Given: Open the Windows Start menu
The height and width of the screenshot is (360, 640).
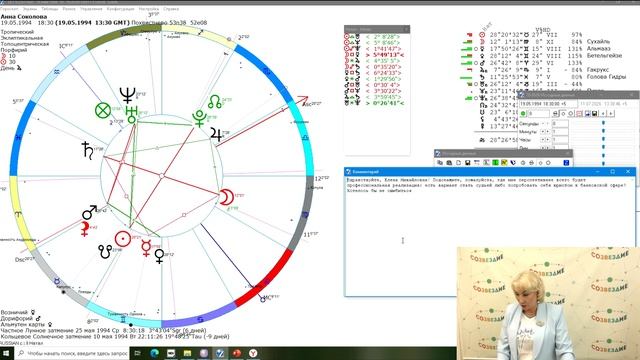Looking at the screenshot, I should coord(6,353).
